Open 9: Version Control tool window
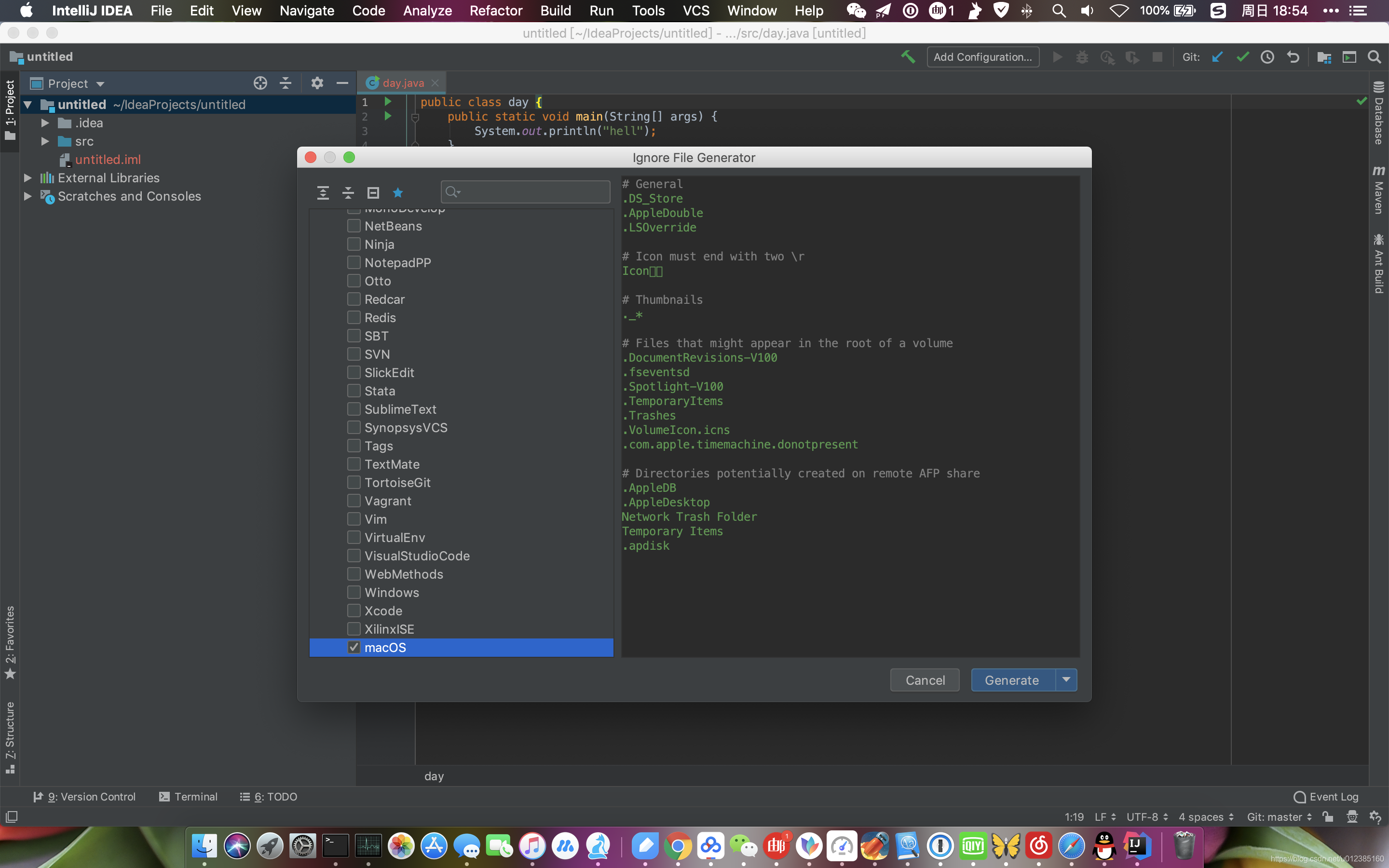 [84, 797]
